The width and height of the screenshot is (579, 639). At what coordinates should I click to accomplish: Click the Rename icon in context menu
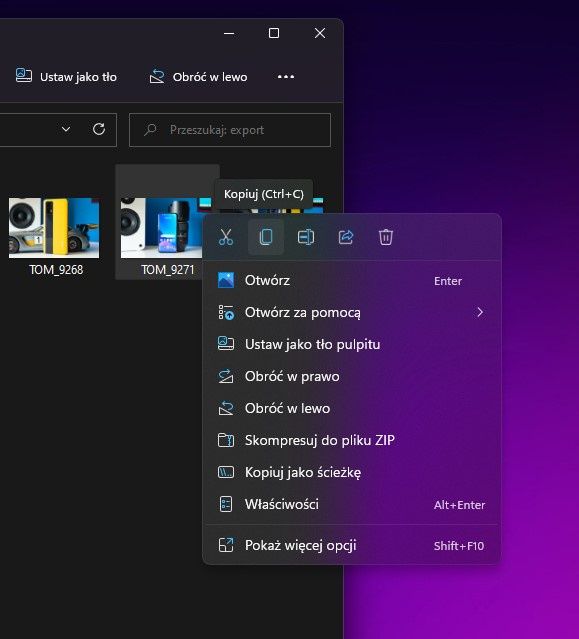[306, 237]
